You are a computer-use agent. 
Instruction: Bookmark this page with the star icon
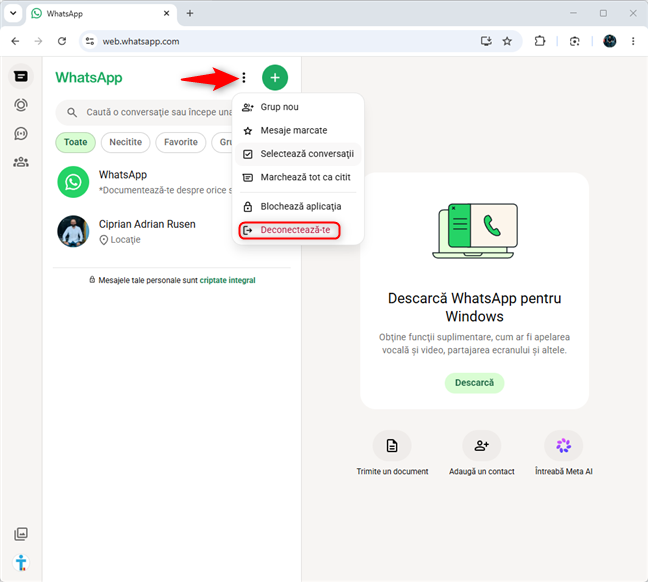click(507, 41)
